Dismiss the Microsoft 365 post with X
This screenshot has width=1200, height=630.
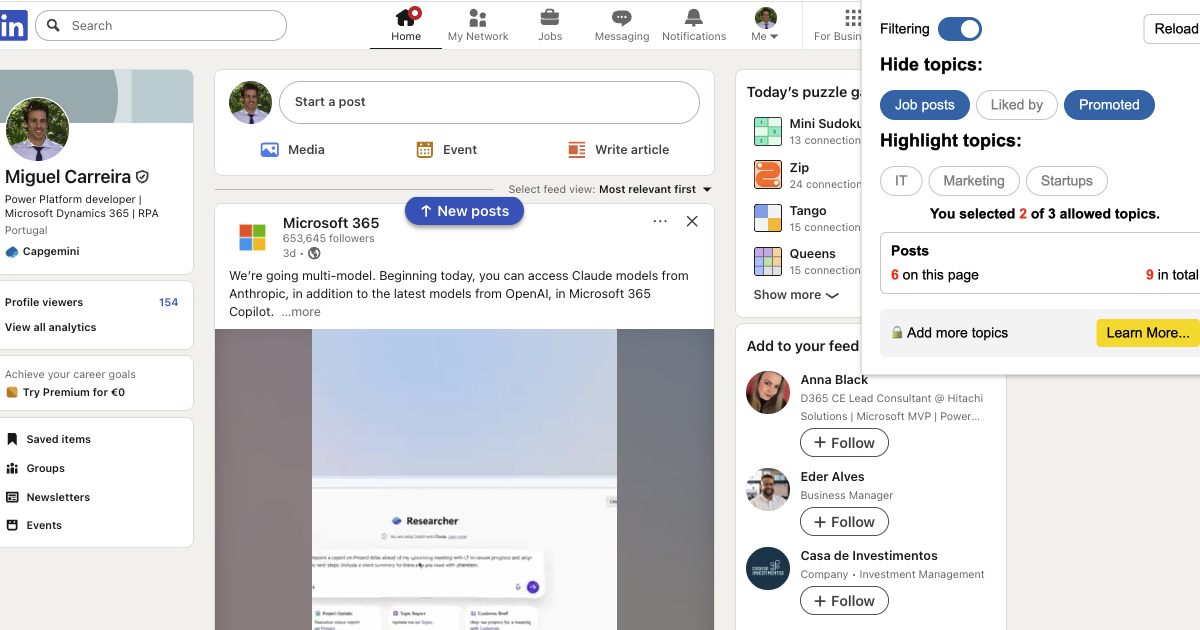point(692,222)
